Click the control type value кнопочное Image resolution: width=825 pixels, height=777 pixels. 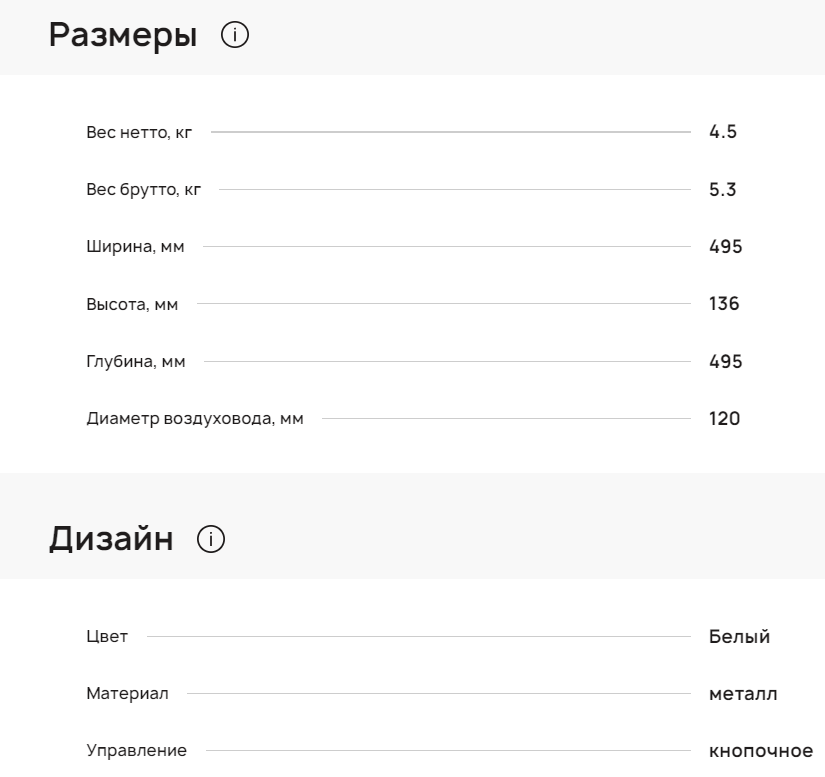(760, 751)
